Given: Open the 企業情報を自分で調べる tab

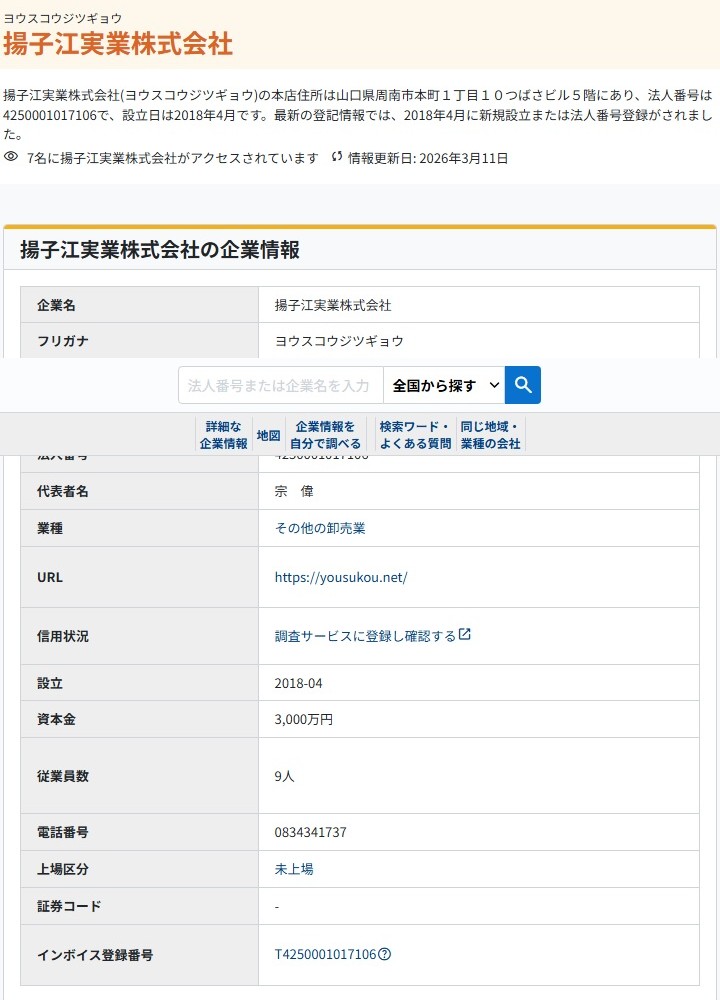Looking at the screenshot, I should (x=325, y=435).
